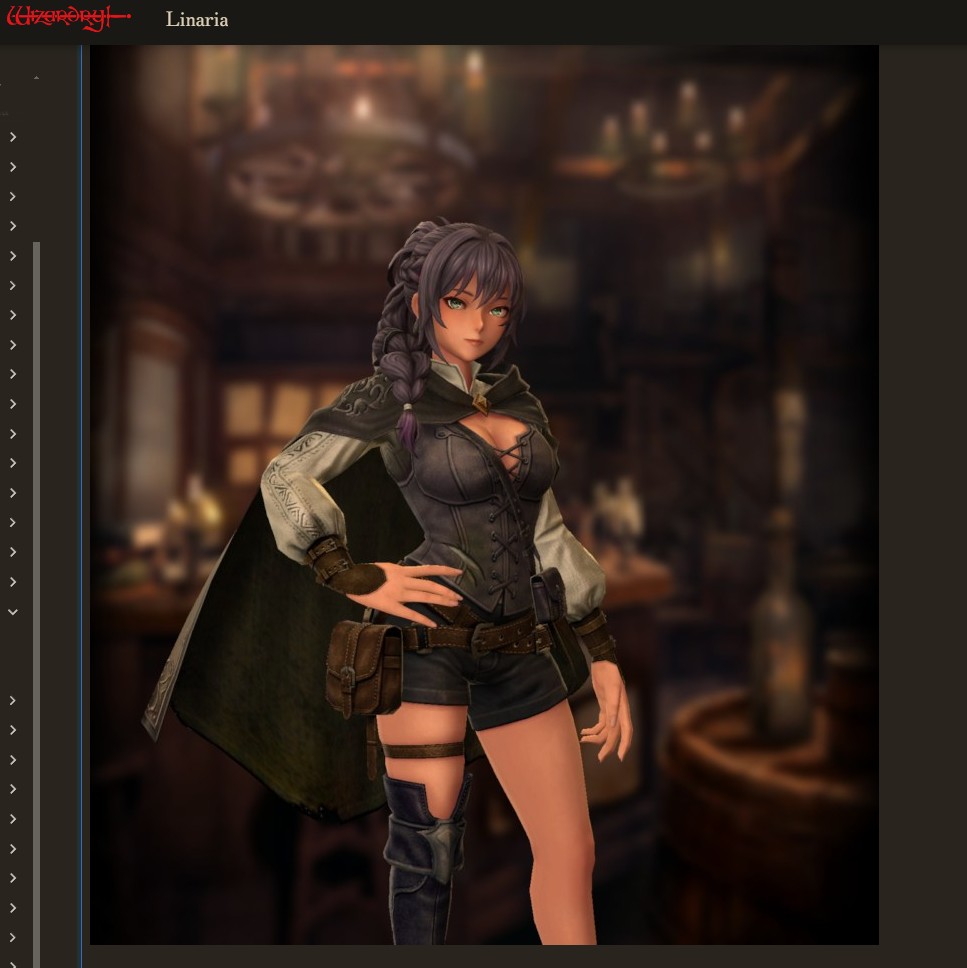Open the Linaria character artwork image
This screenshot has width=967, height=968.
click(484, 494)
